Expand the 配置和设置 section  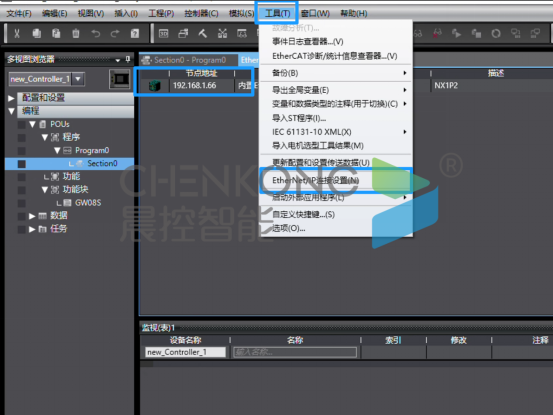(11, 98)
